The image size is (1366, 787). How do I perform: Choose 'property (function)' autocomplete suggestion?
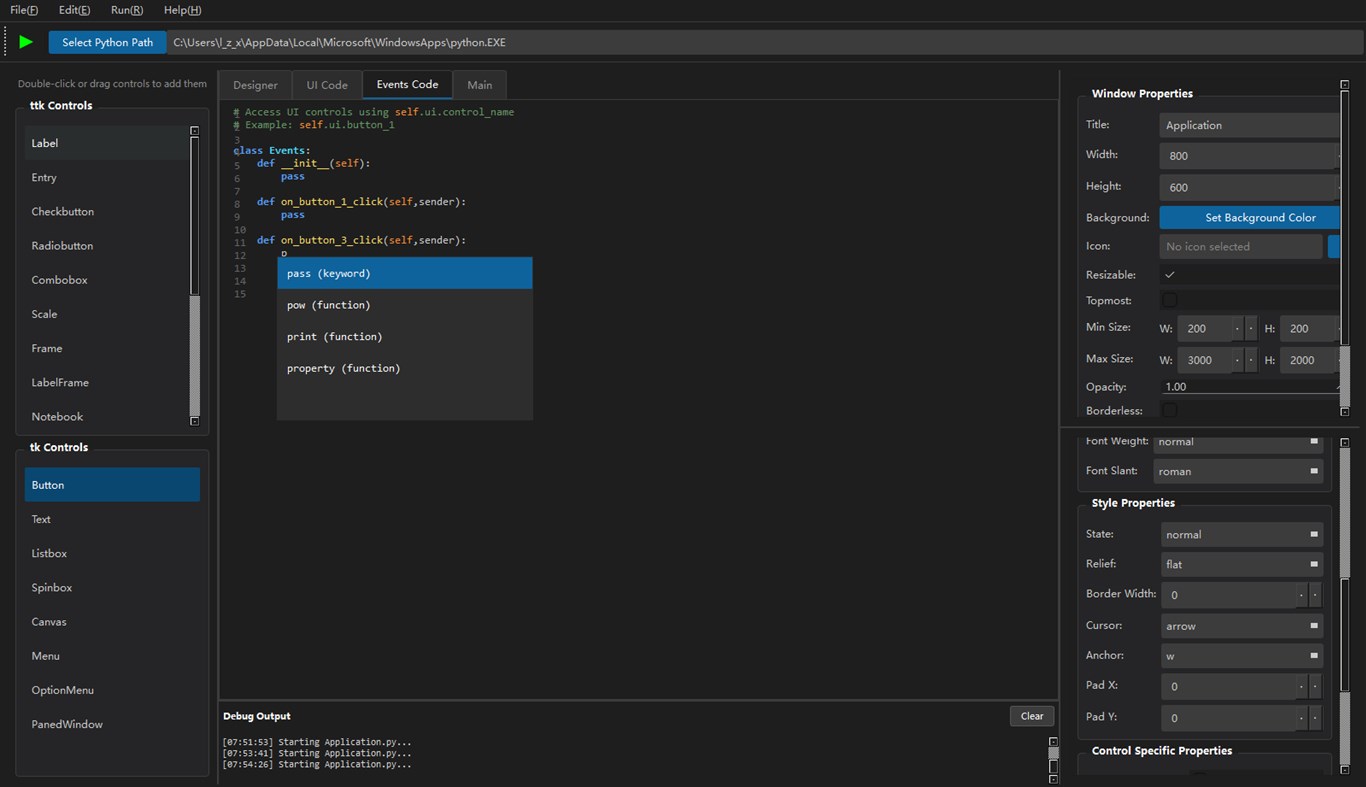[405, 369]
